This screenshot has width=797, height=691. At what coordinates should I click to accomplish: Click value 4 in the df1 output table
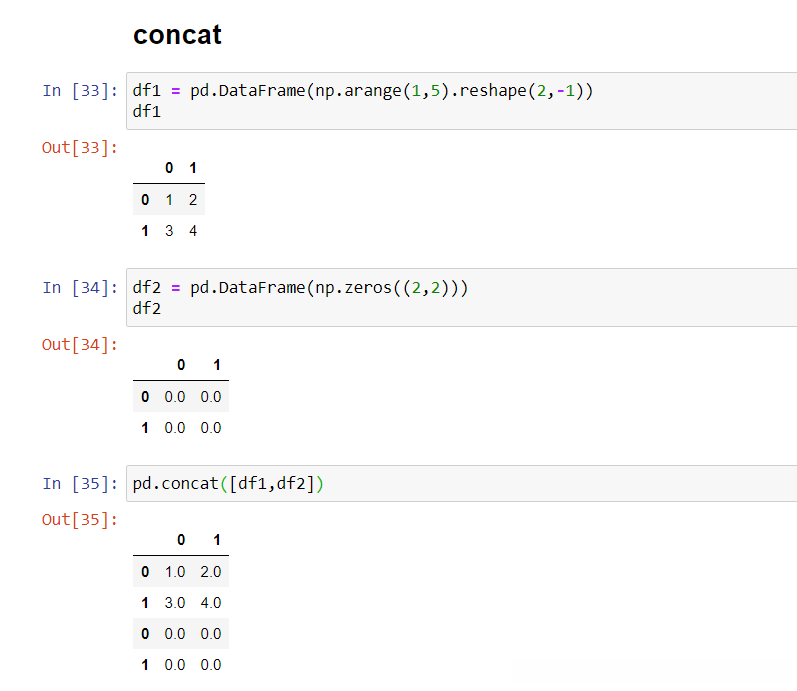pos(192,231)
